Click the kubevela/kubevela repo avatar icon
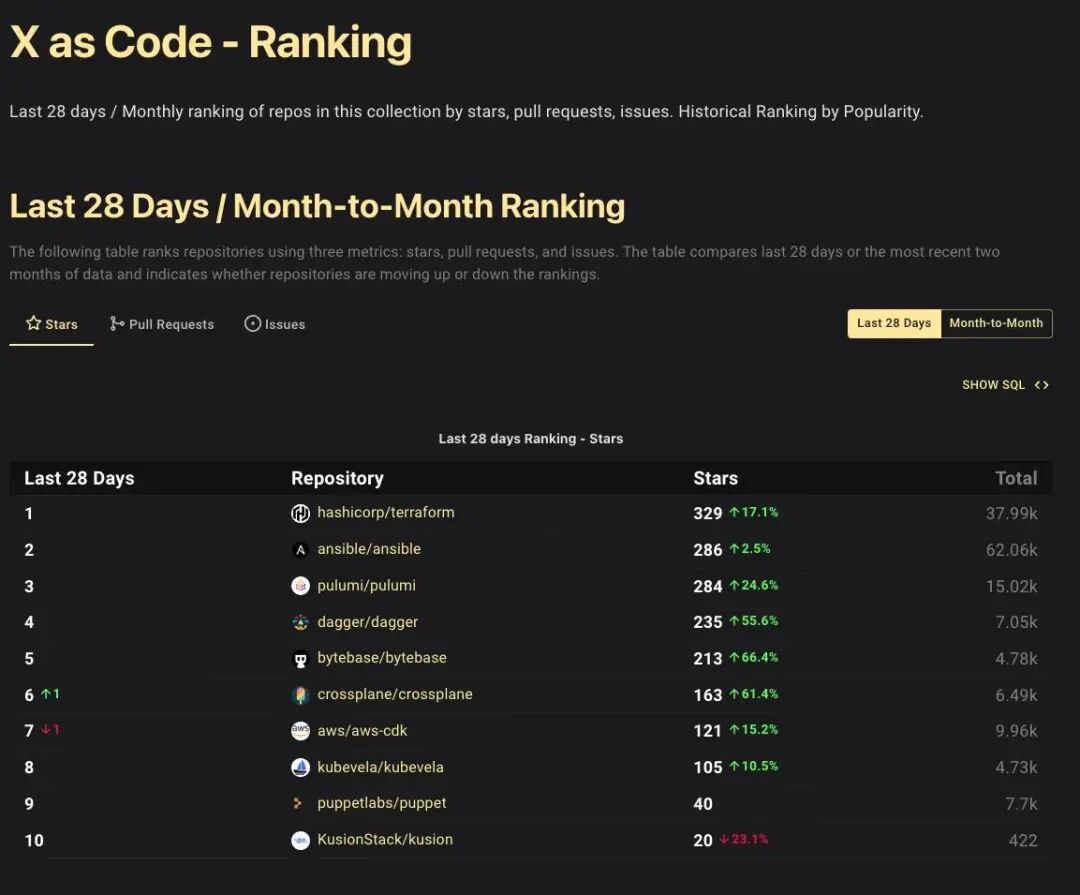 pyautogui.click(x=300, y=767)
